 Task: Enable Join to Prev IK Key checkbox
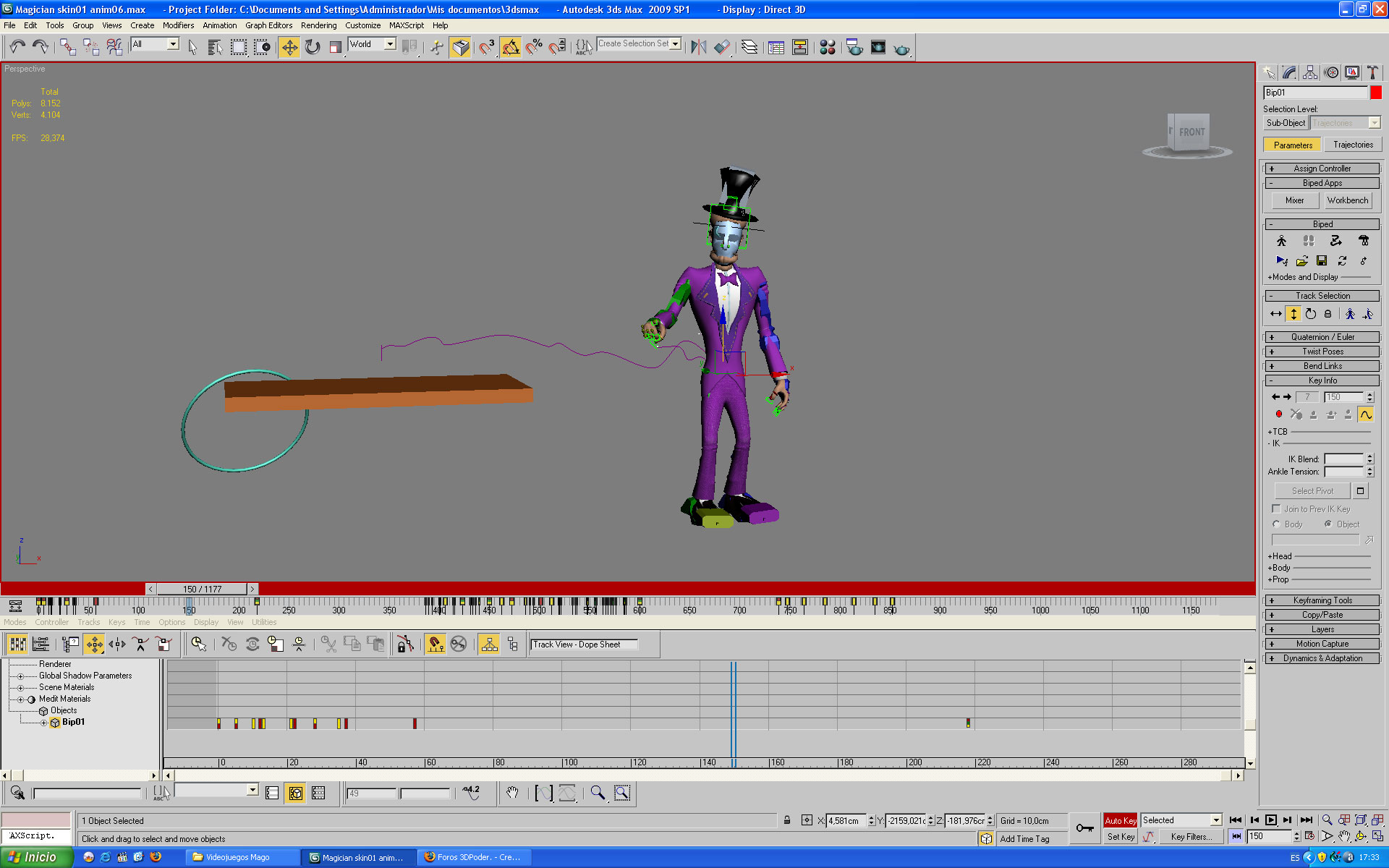pos(1277,509)
